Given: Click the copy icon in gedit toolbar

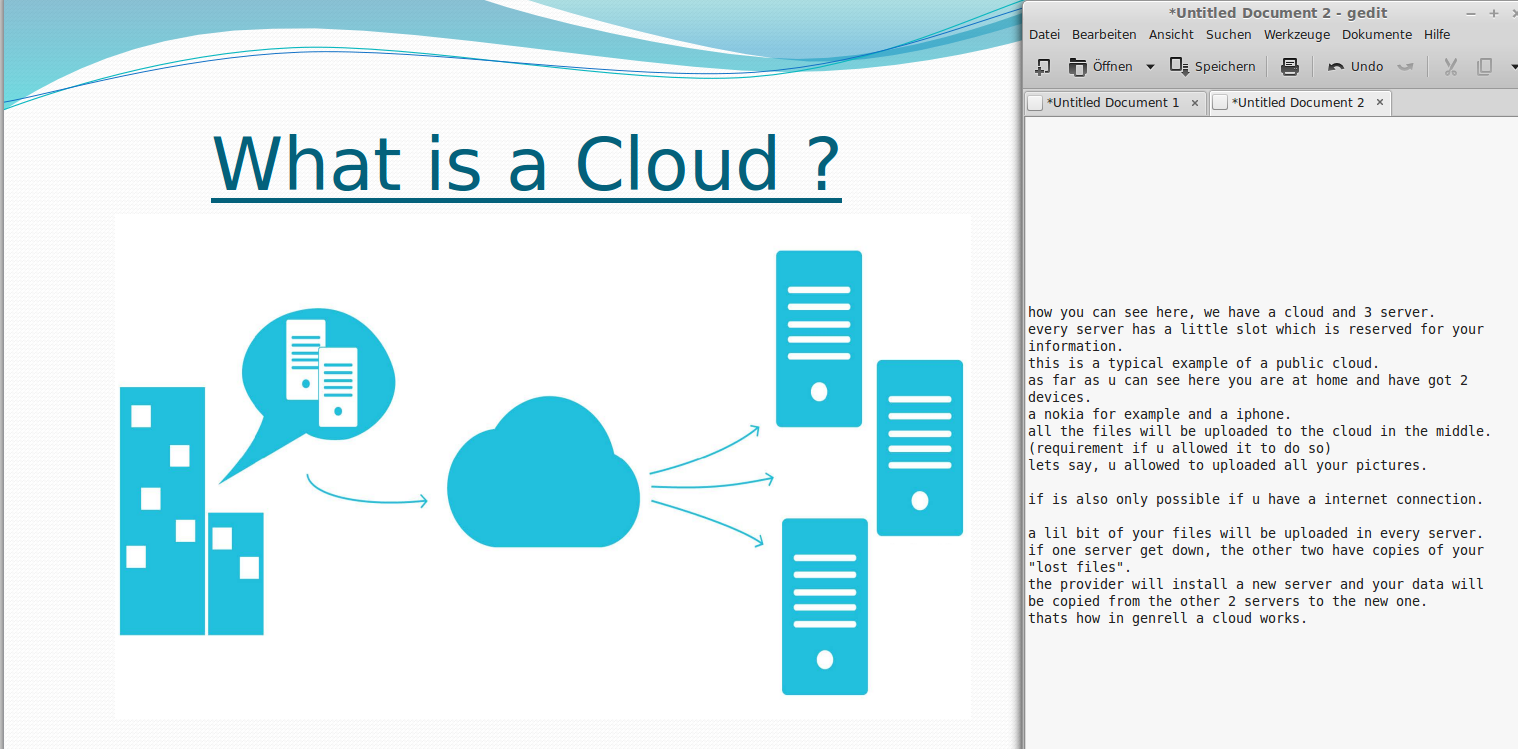Looking at the screenshot, I should pos(1485,67).
